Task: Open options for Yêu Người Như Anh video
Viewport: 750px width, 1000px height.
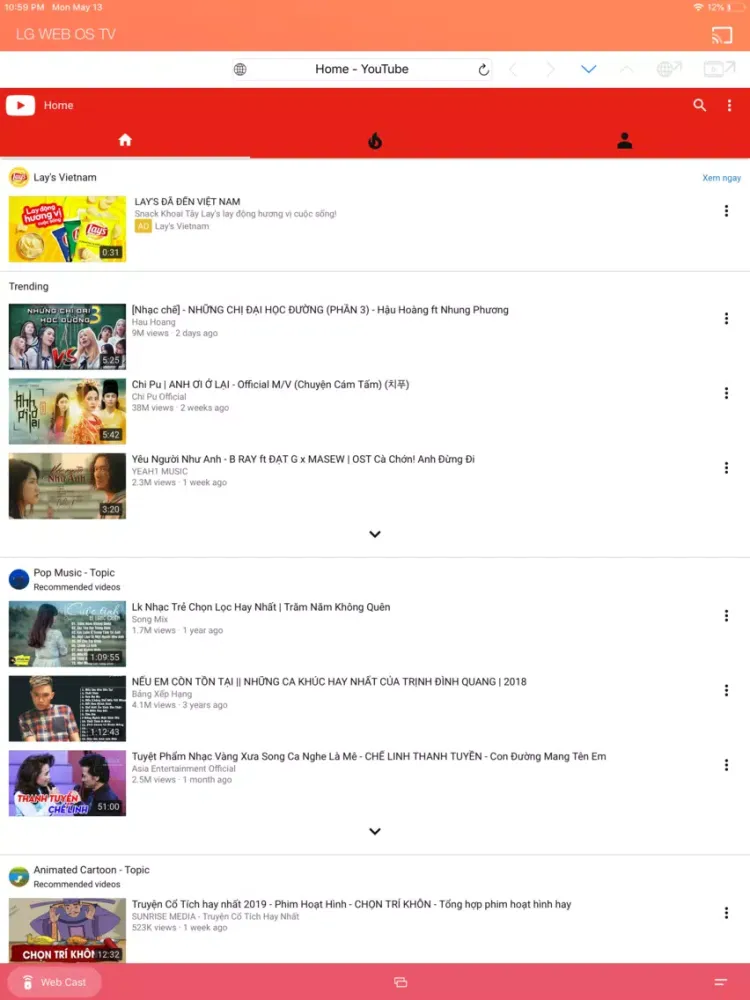Action: coord(726,468)
